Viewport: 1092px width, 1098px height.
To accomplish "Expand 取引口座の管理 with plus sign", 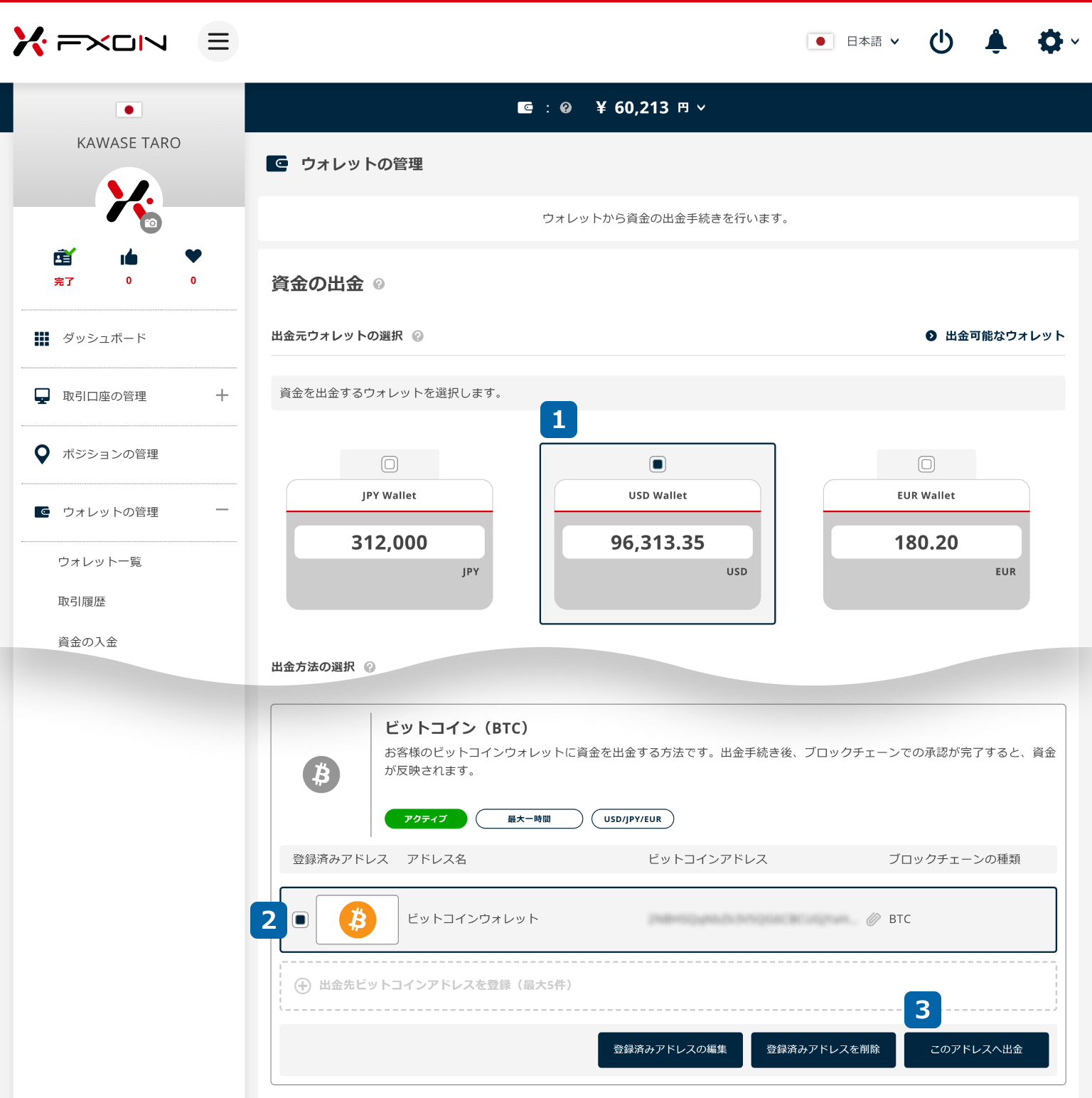I will point(222,395).
